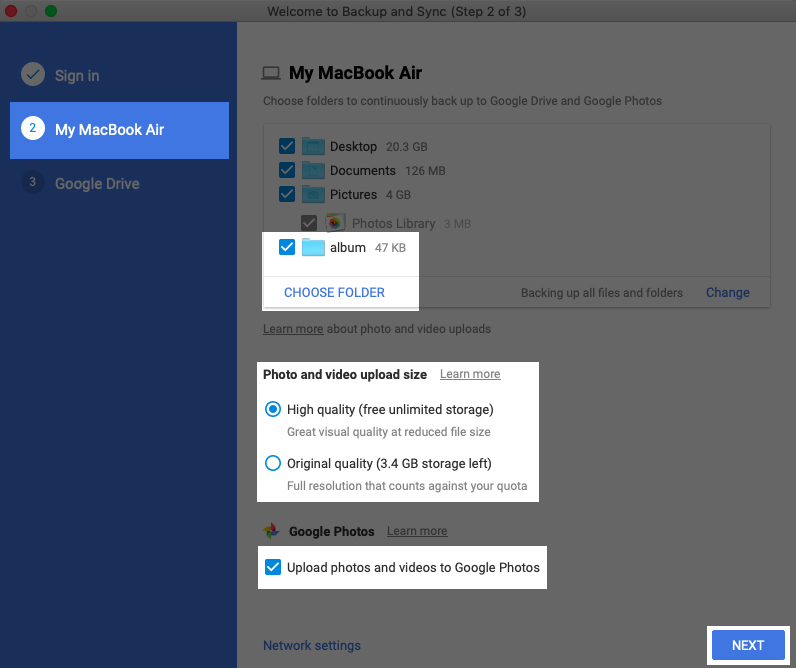Screen dimensions: 796x668
Task: Click the Change link for backup files
Action: pyautogui.click(x=727, y=292)
